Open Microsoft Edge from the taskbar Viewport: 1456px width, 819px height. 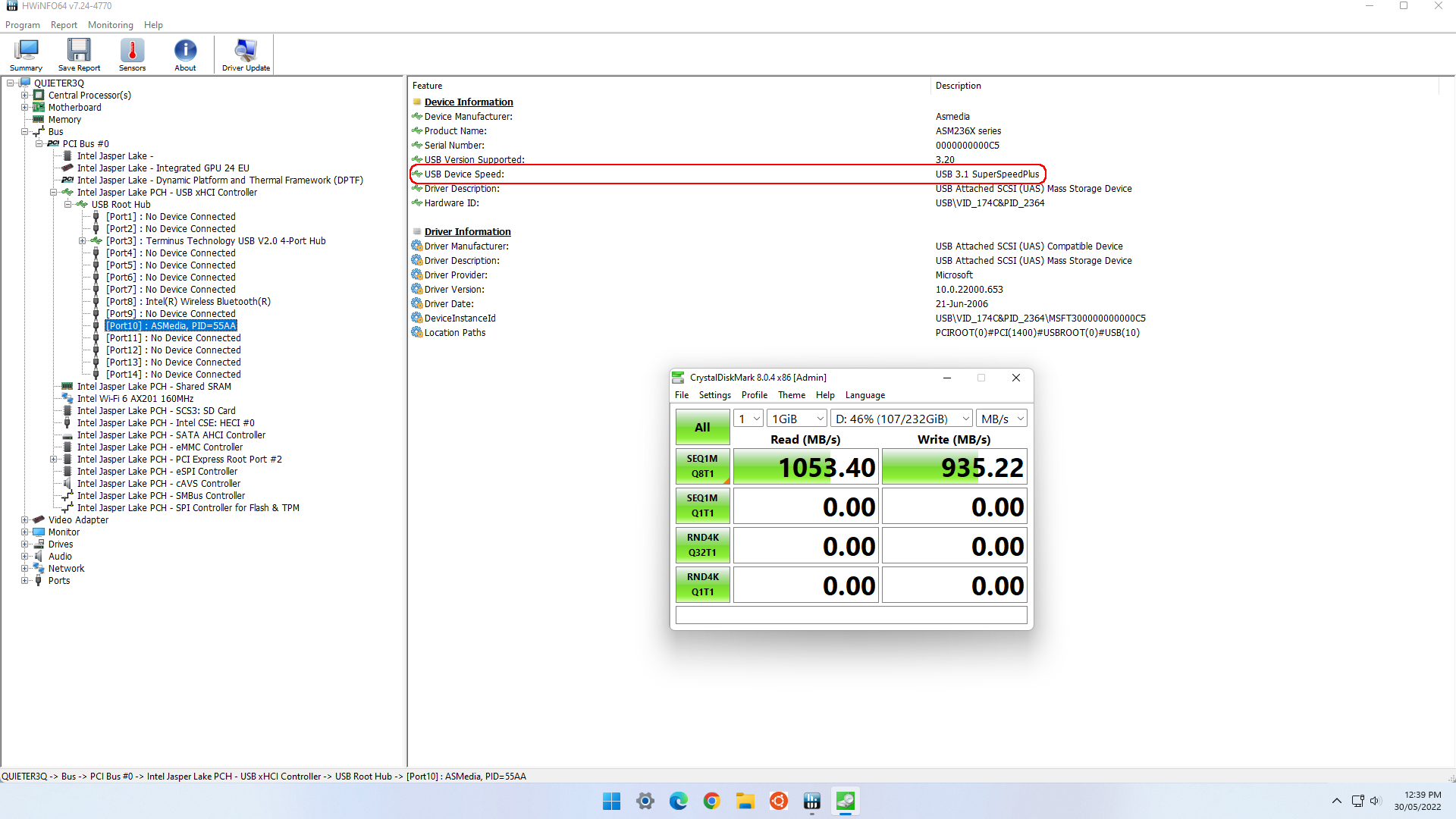pos(678,801)
